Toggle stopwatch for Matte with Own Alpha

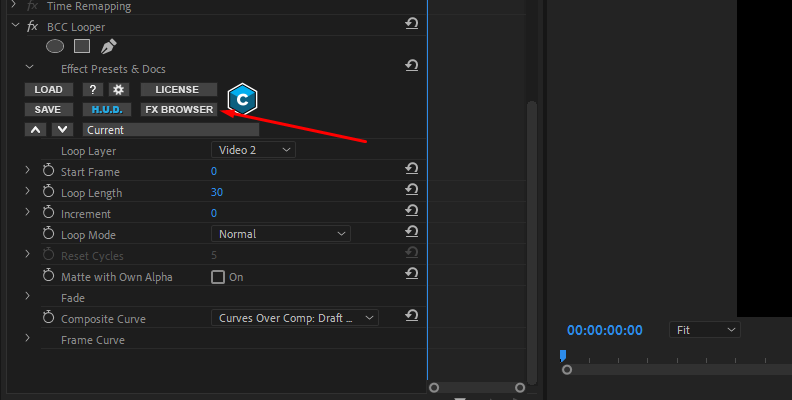click(x=48, y=275)
